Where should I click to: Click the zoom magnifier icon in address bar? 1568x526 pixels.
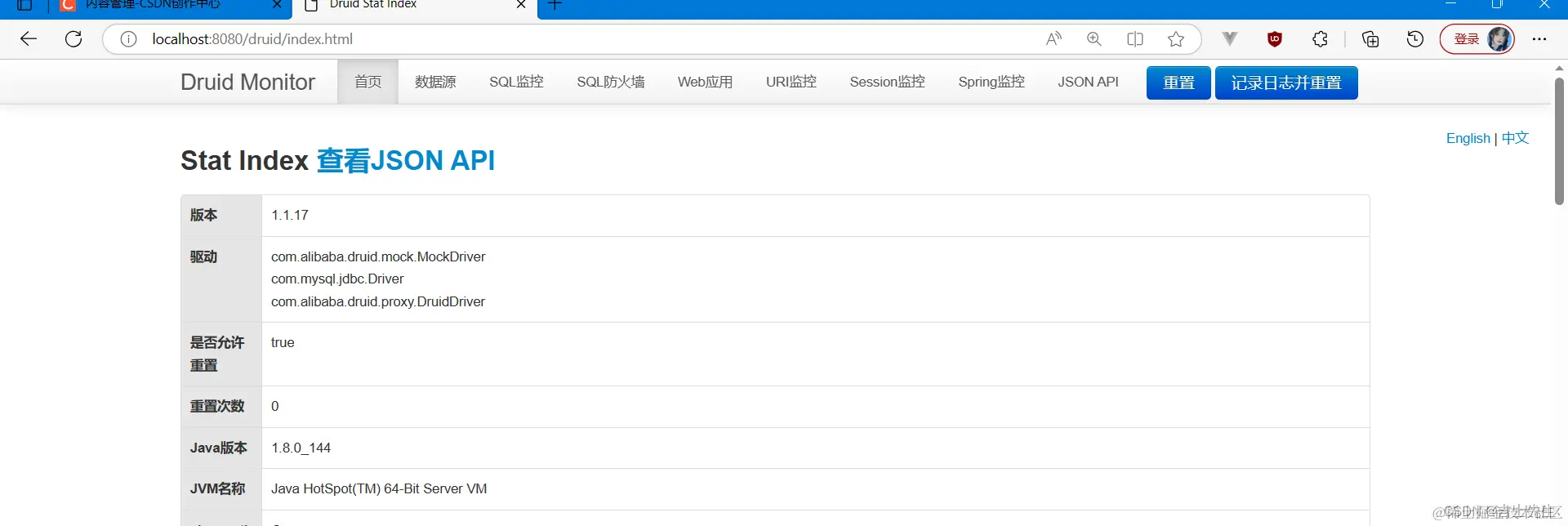coord(1094,39)
